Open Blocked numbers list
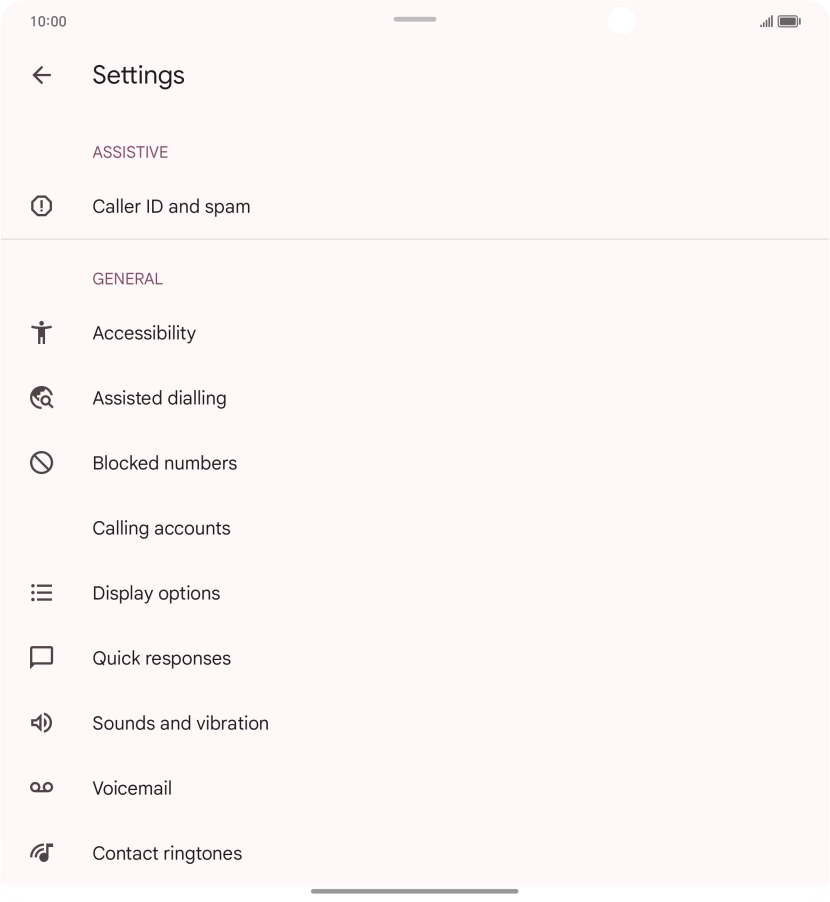Viewport: 830px width, 902px height. pyautogui.click(x=165, y=463)
